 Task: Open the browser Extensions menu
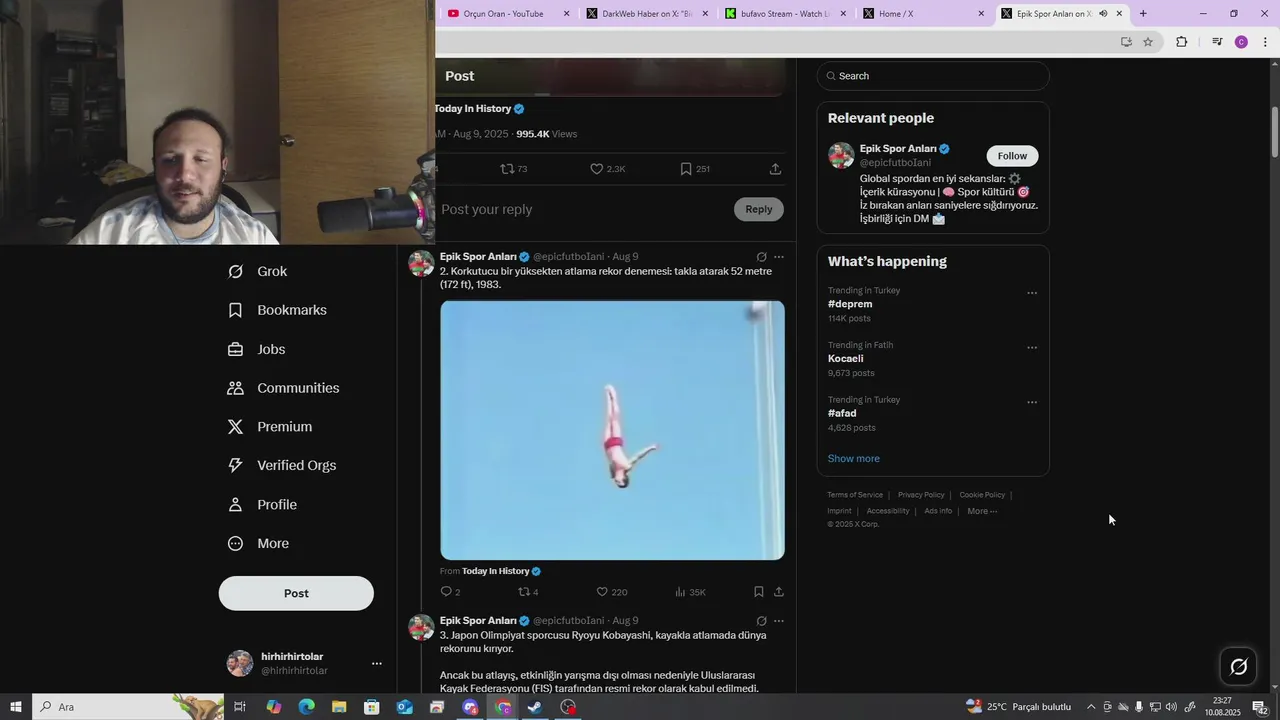tap(1181, 42)
